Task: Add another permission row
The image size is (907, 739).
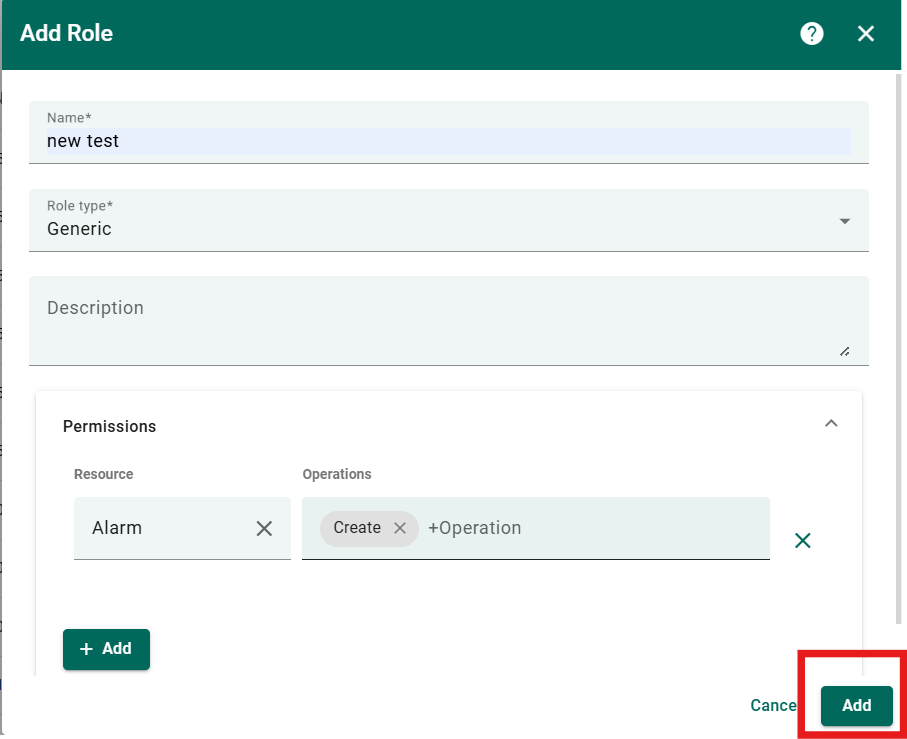Action: pos(106,649)
